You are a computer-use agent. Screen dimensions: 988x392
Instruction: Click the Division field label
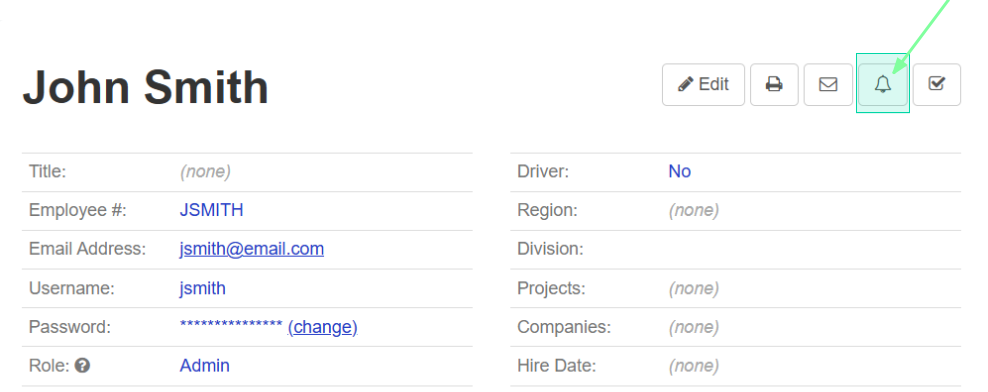click(x=550, y=249)
